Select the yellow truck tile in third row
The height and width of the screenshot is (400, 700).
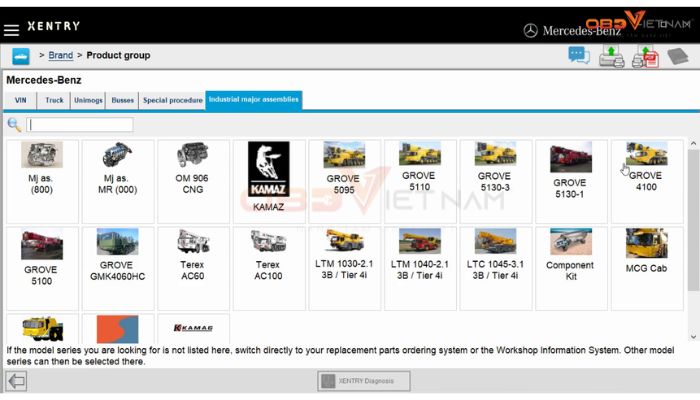pyautogui.click(x=42, y=329)
